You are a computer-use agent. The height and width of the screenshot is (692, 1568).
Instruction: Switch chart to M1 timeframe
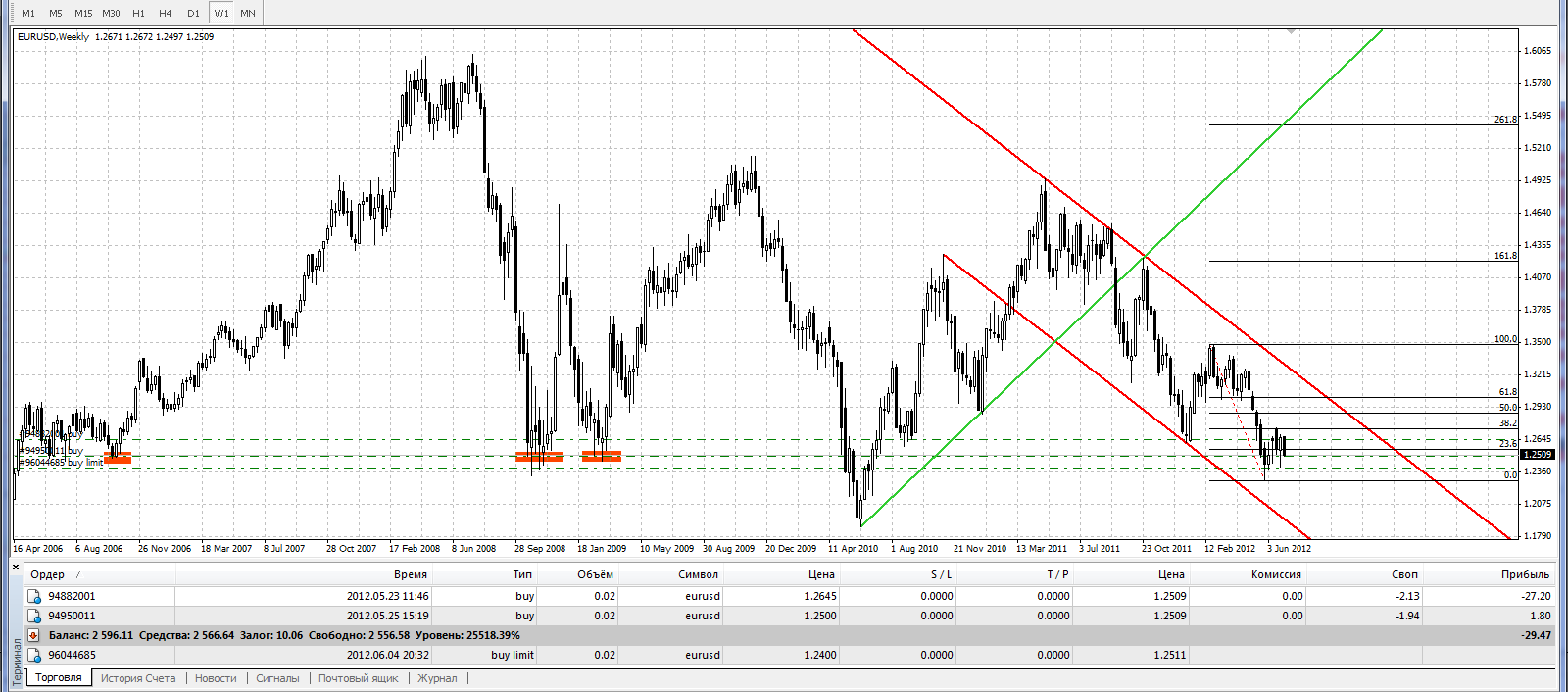coord(28,13)
